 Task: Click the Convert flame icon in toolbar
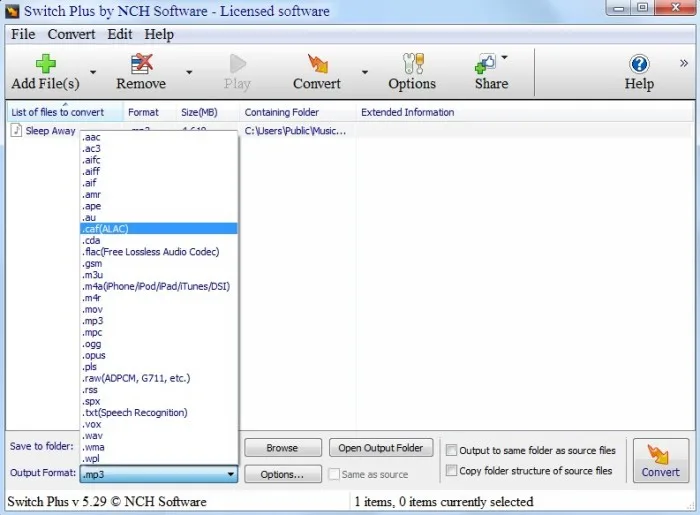click(x=317, y=64)
